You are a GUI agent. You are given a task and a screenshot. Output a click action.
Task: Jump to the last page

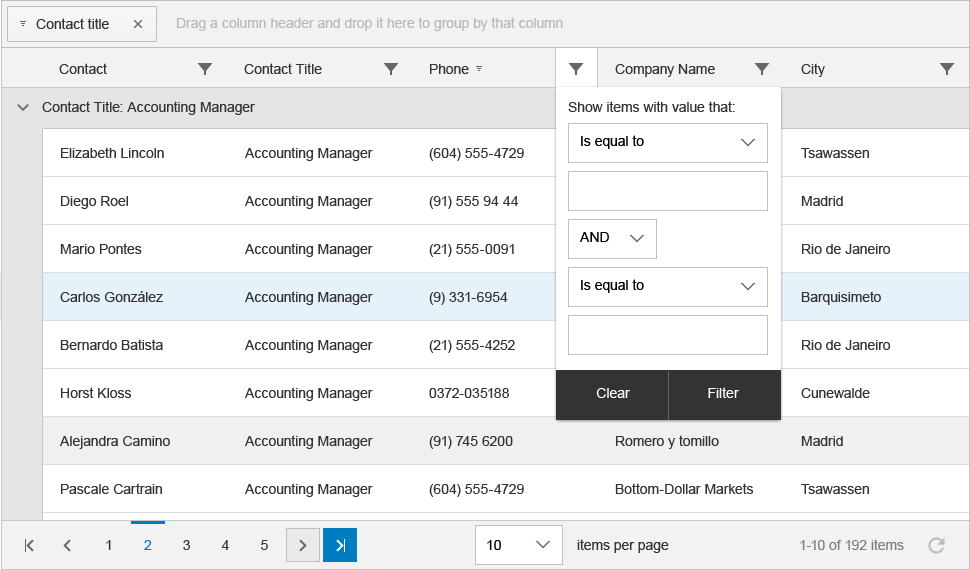[x=340, y=545]
